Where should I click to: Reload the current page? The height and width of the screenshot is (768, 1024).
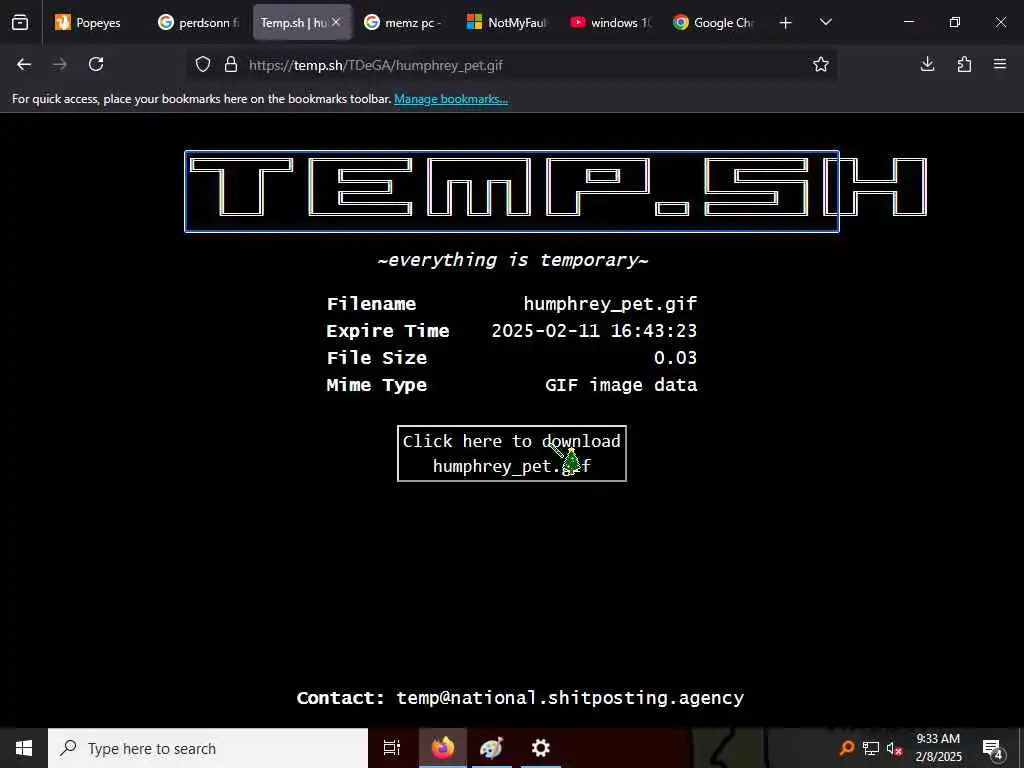[x=96, y=64]
